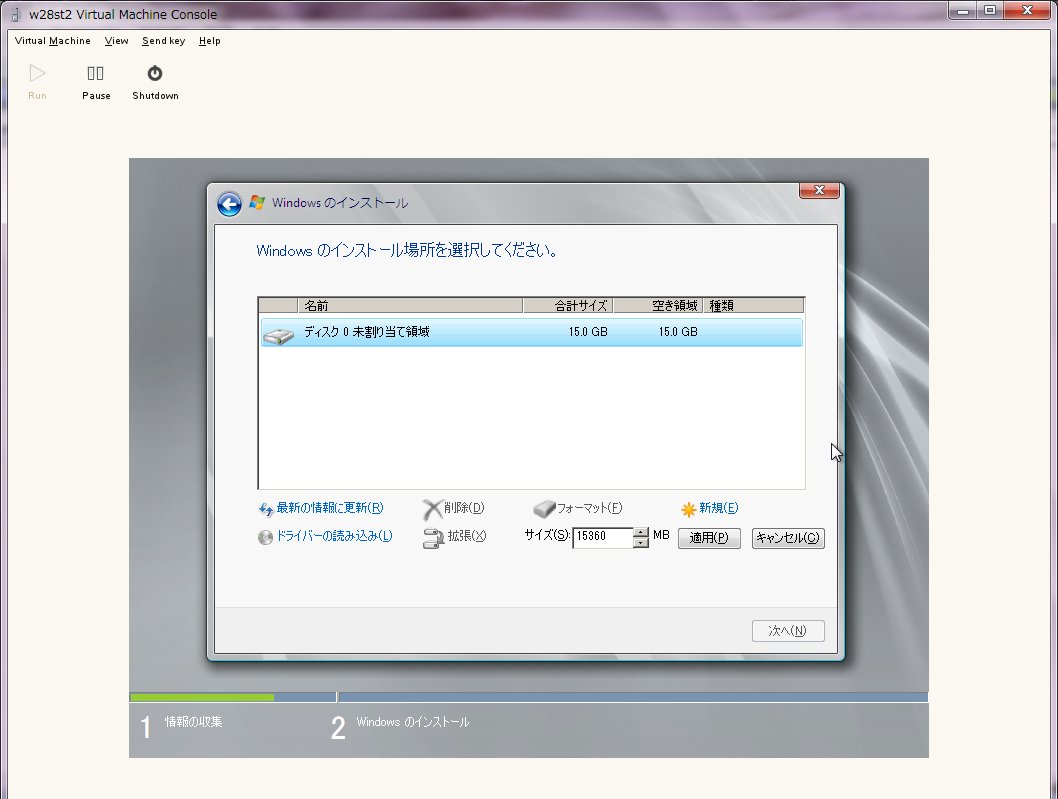The width and height of the screenshot is (1058, 799).
Task: Open the Send key menu
Action: pos(163,40)
